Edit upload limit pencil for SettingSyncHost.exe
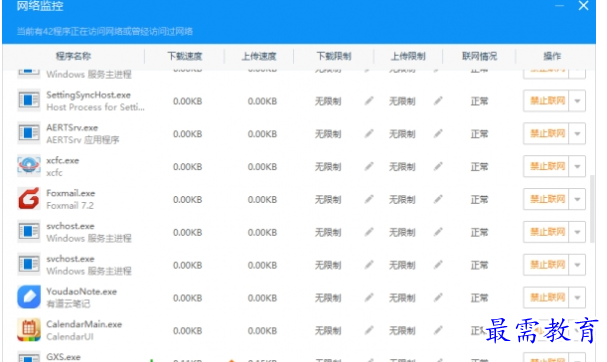This screenshot has height=362, width=607. (x=438, y=101)
